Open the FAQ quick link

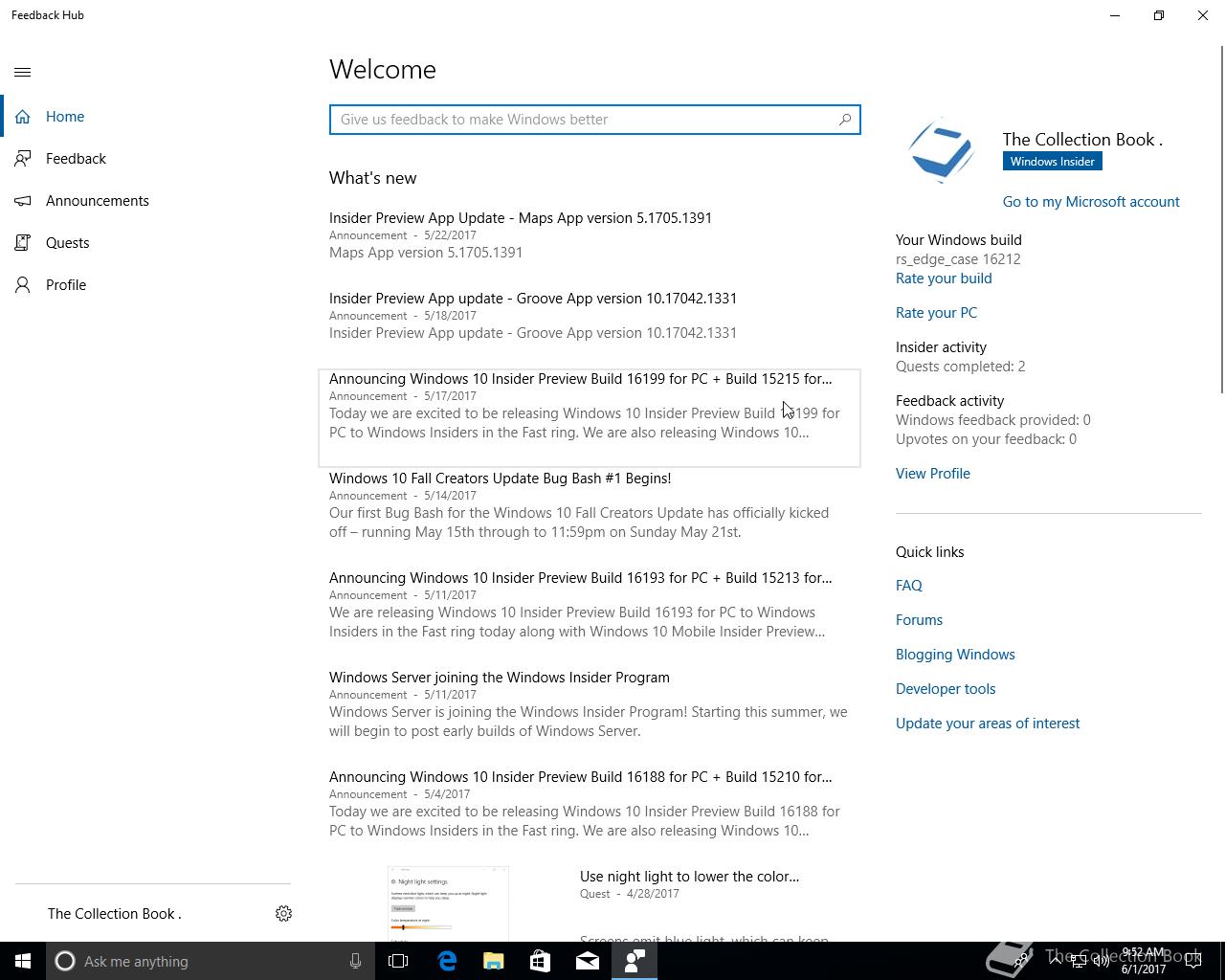click(909, 586)
